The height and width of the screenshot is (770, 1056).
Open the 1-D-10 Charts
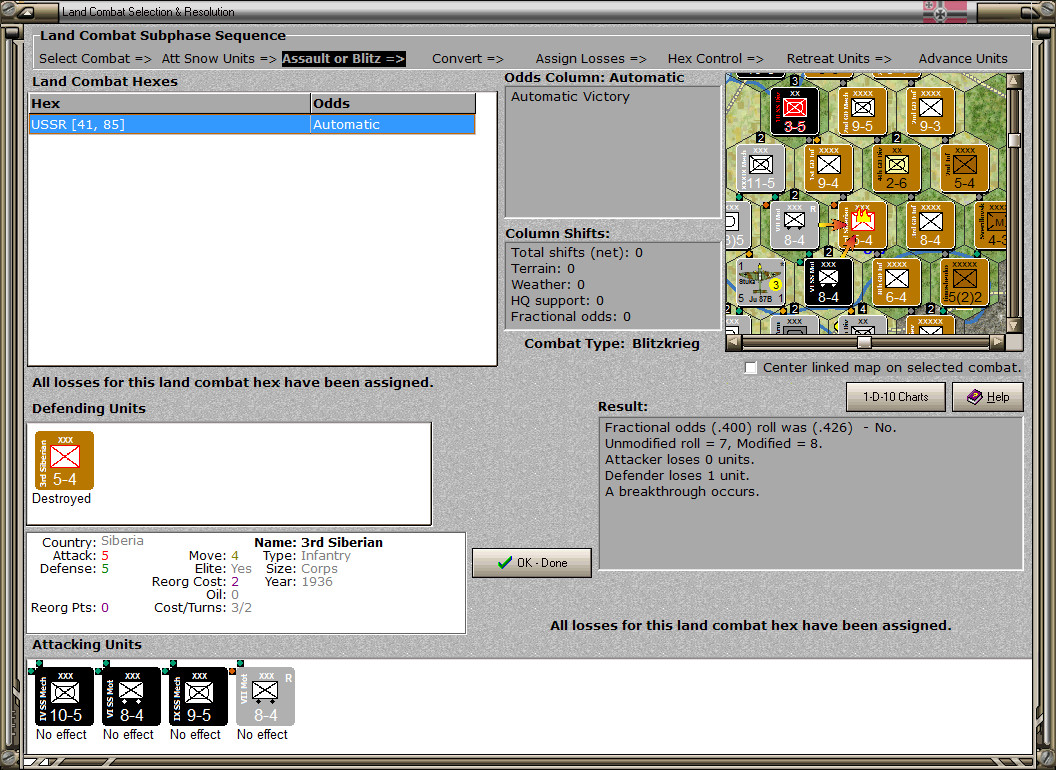pos(895,397)
